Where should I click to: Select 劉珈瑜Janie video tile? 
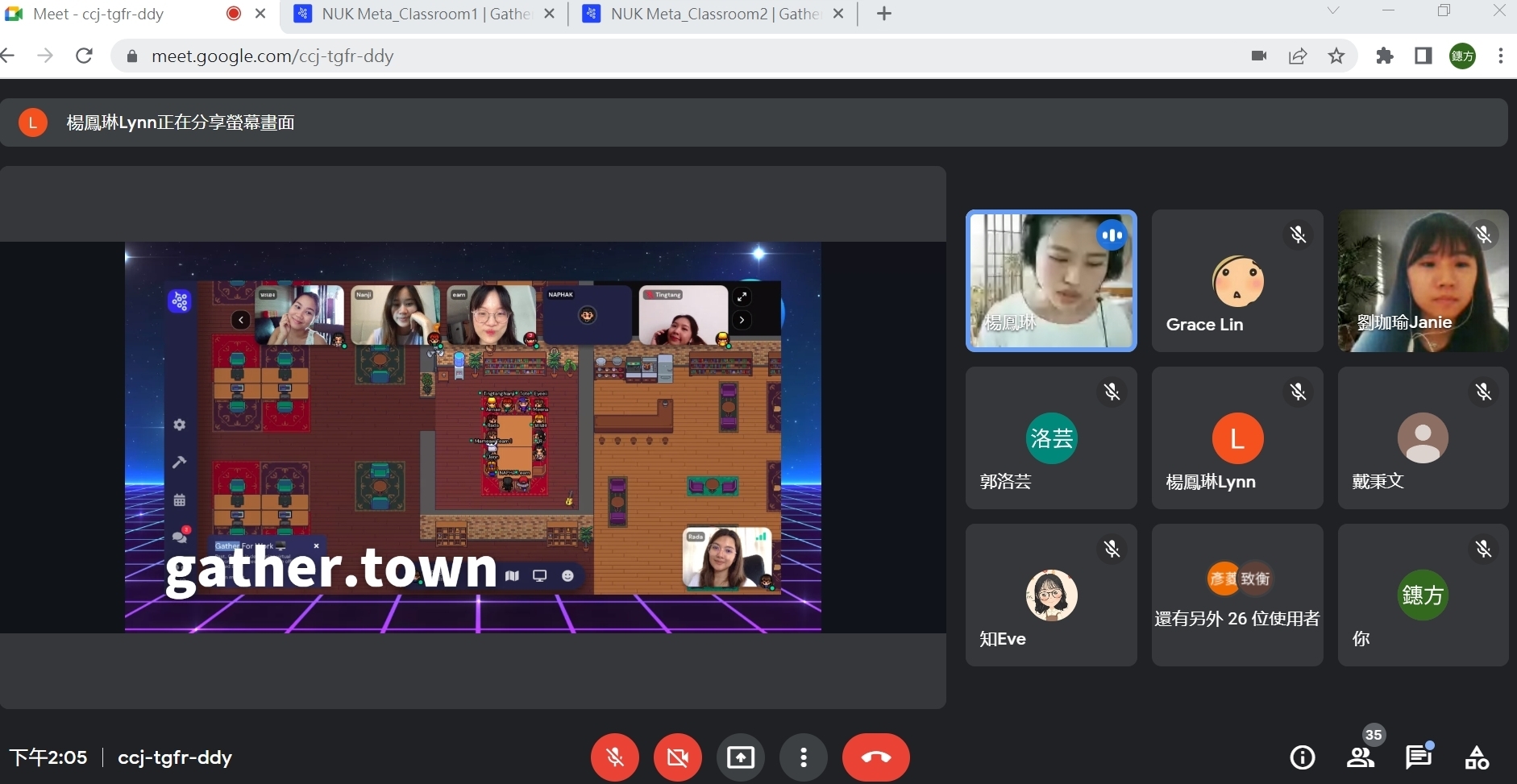point(1423,280)
